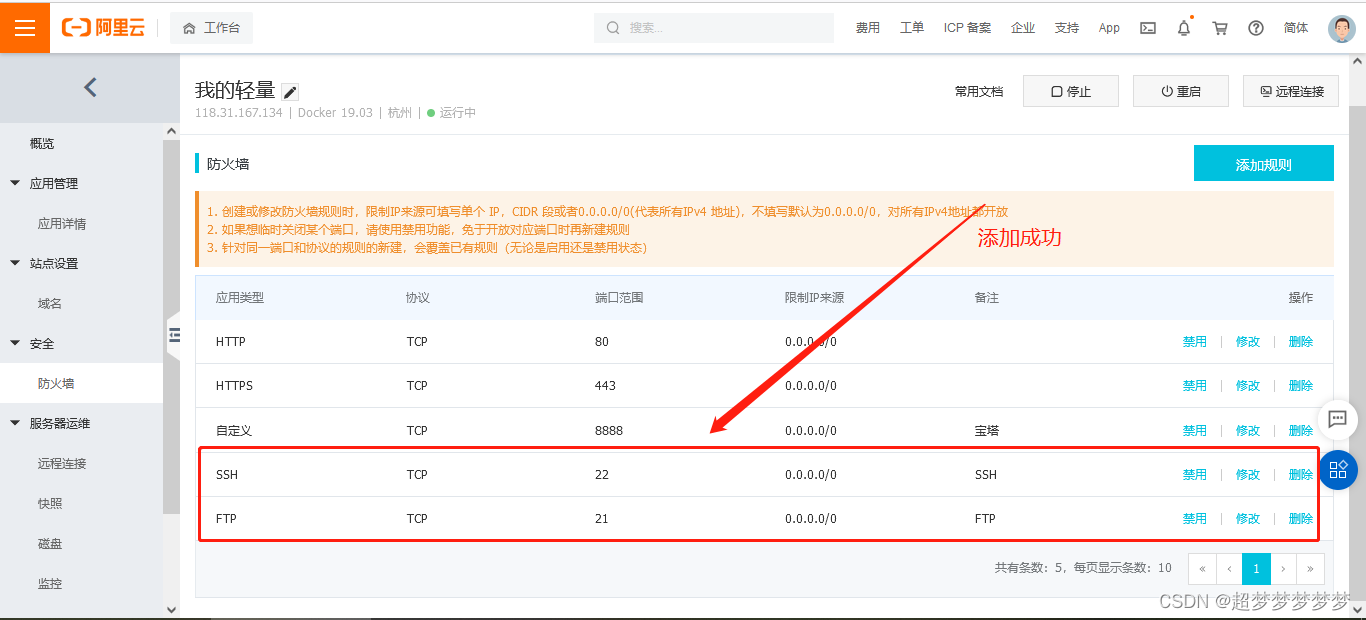Modify the FTP rule via 修改

click(x=1248, y=519)
